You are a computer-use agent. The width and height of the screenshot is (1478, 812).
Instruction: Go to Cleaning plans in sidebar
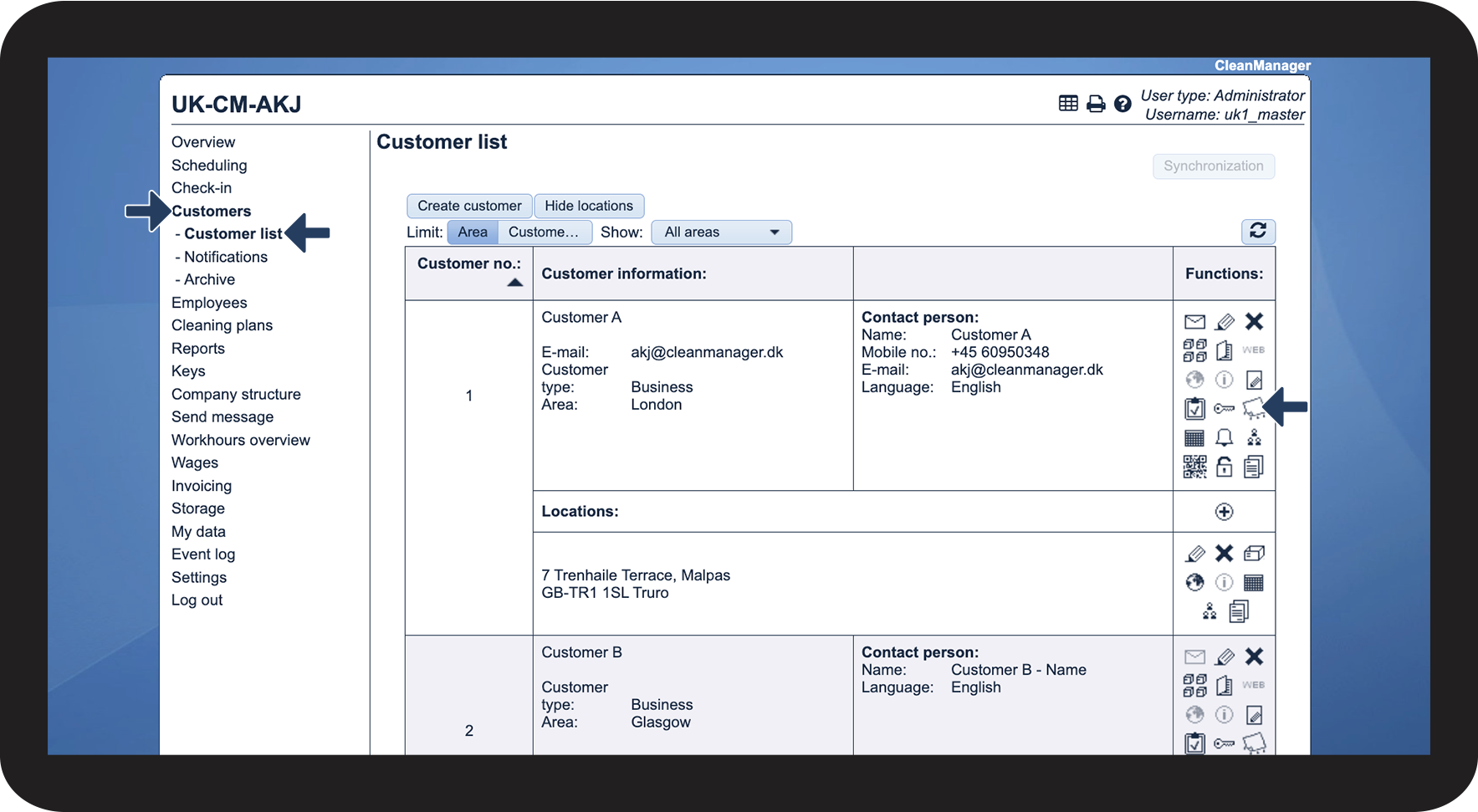[x=222, y=325]
